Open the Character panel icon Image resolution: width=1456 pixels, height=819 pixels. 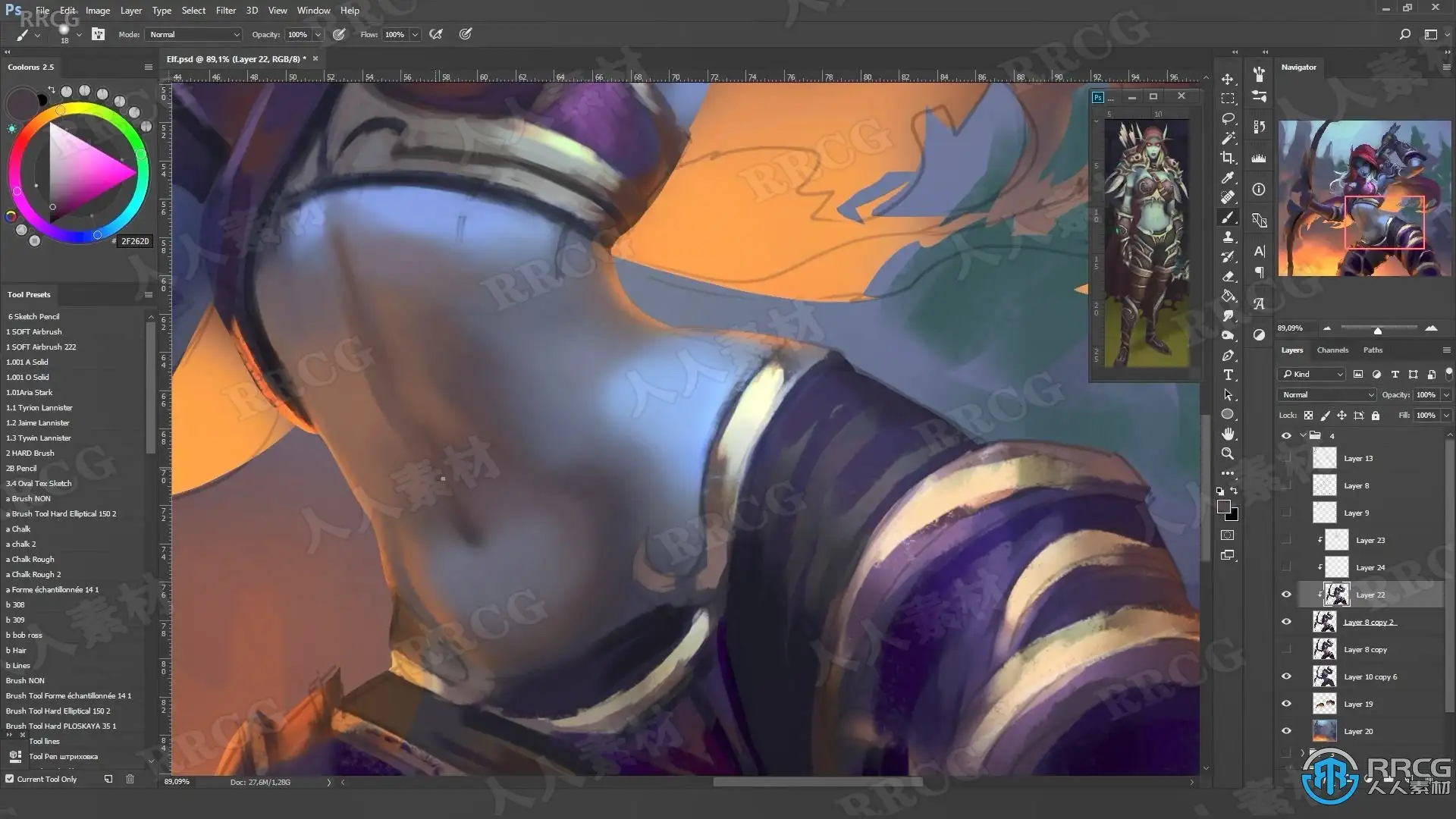[1259, 251]
